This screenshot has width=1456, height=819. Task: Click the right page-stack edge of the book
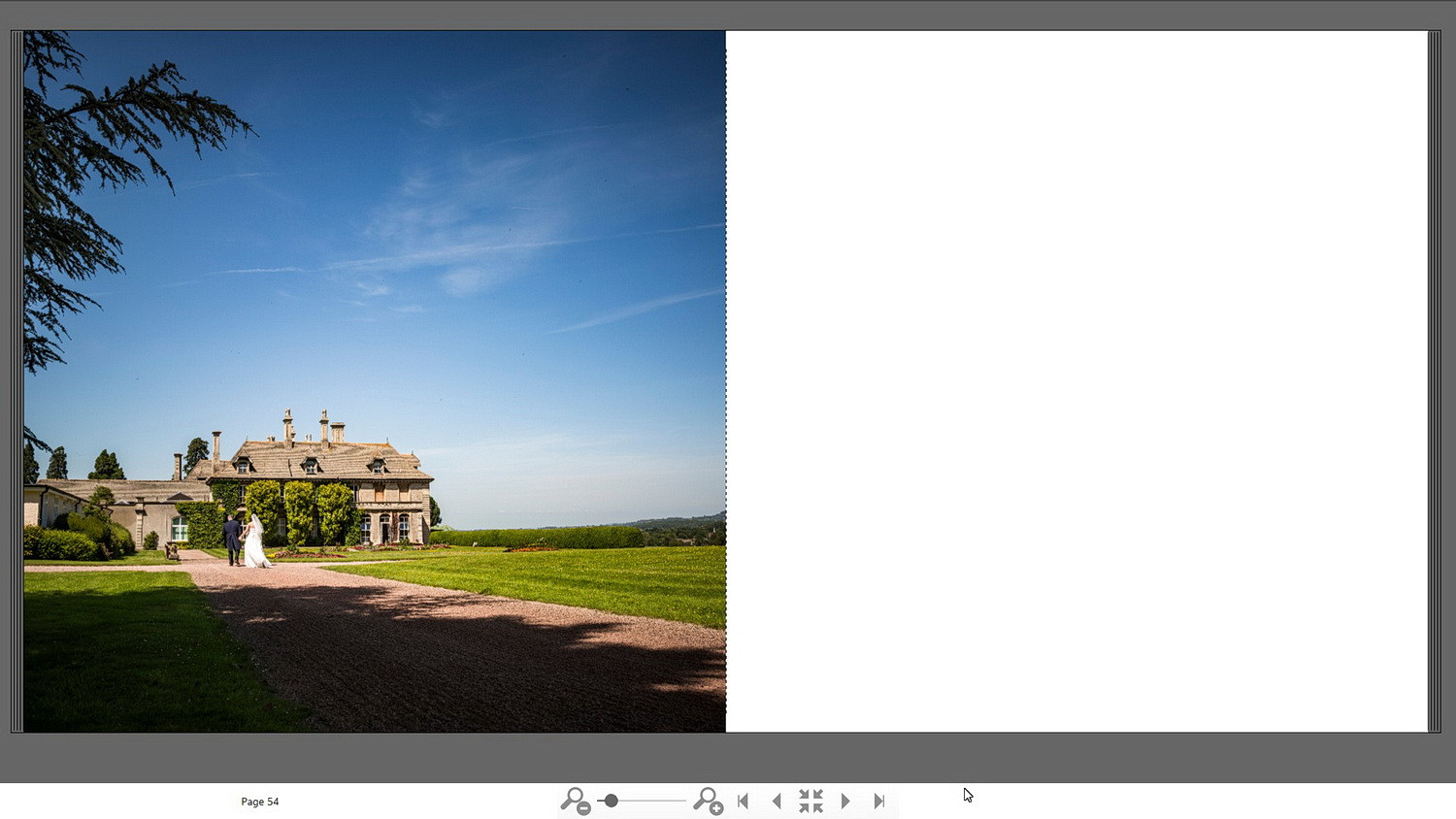coord(1434,380)
